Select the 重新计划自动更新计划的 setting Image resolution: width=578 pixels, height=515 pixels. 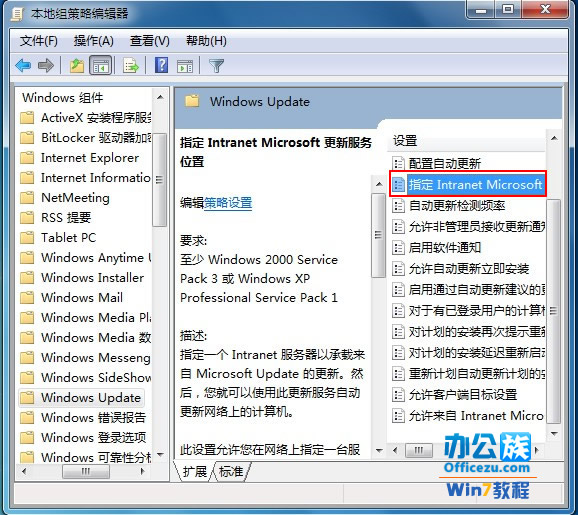point(469,374)
